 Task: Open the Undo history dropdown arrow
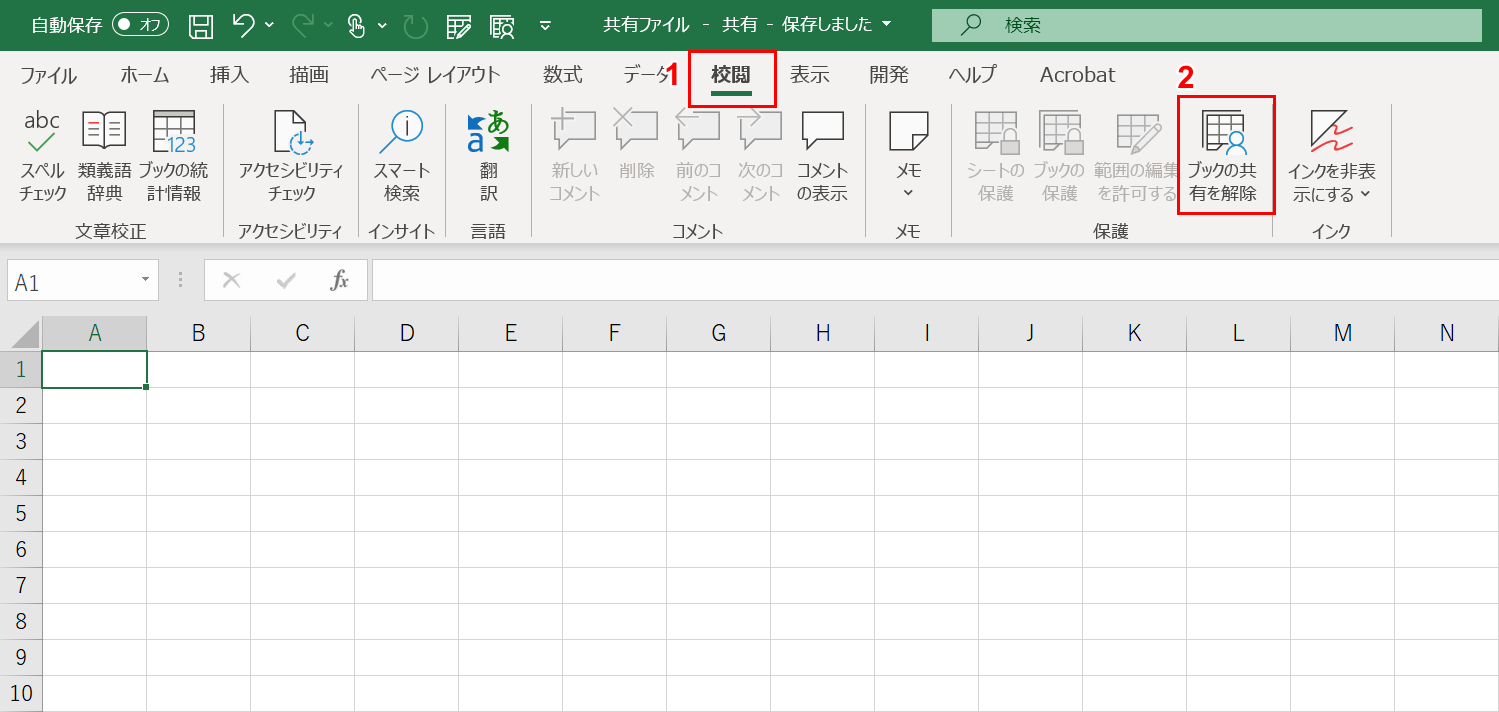tap(270, 25)
